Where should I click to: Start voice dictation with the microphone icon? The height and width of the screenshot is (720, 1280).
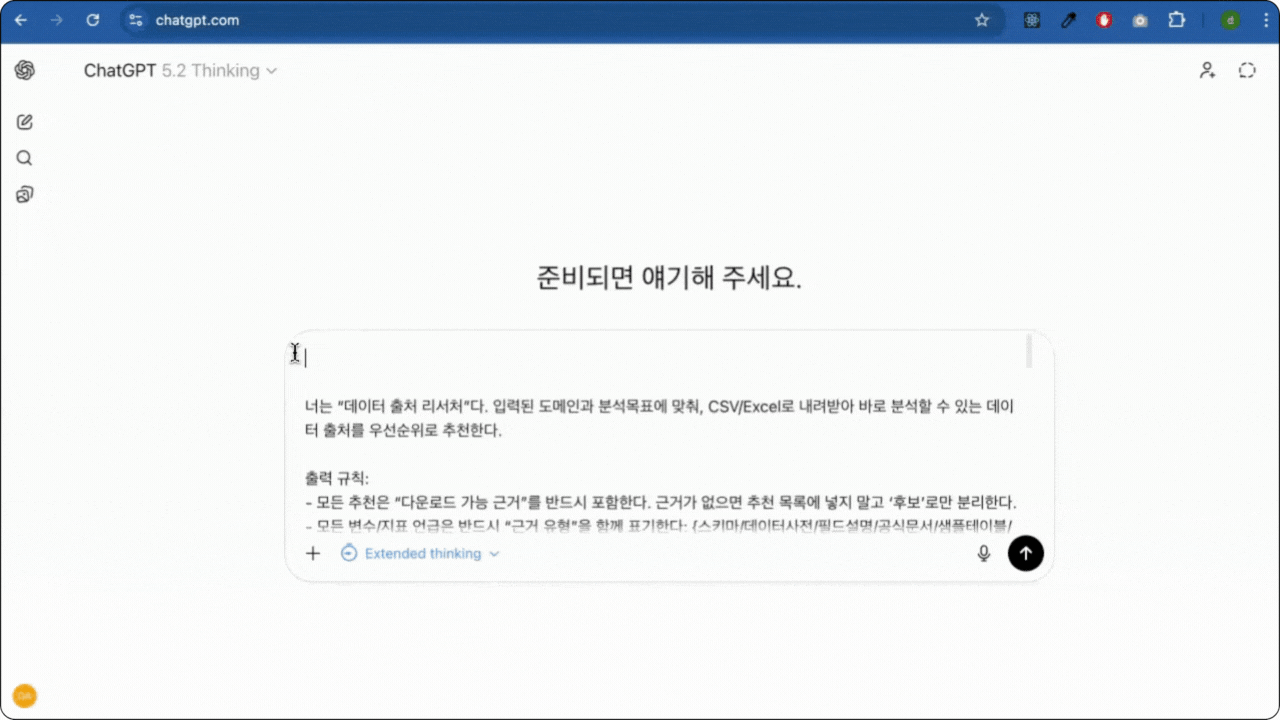(983, 553)
